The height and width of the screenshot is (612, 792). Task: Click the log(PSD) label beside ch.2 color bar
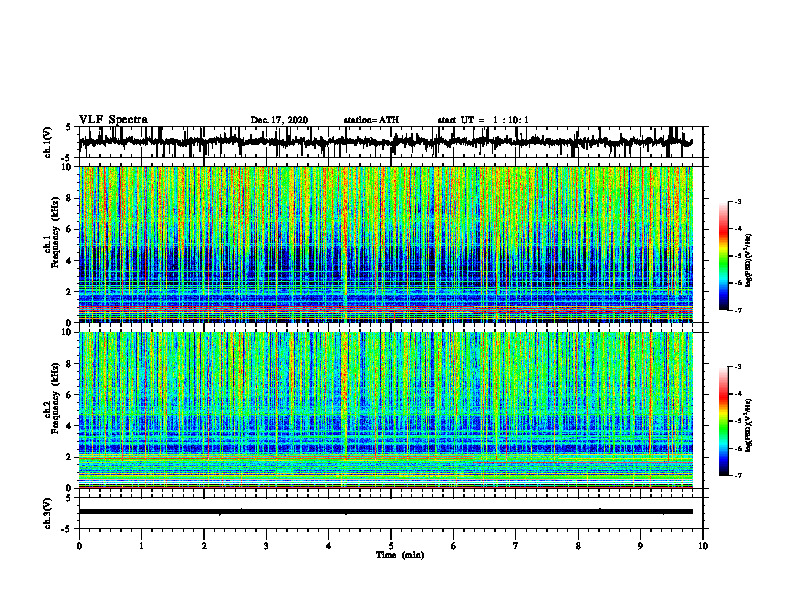click(x=749, y=424)
